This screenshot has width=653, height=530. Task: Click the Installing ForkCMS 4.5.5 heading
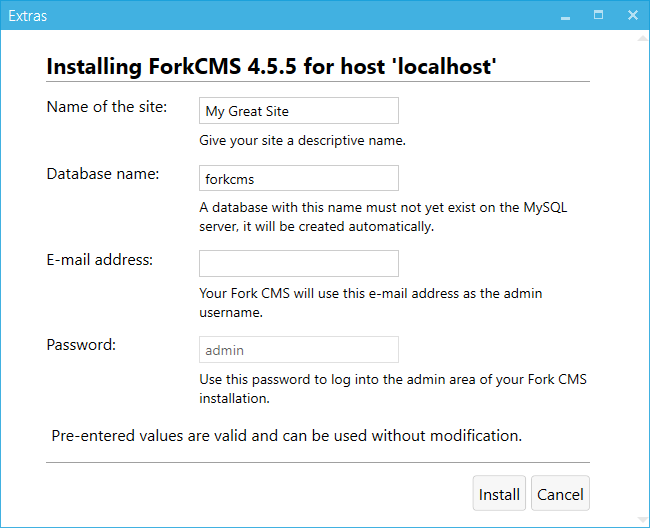coord(271,67)
